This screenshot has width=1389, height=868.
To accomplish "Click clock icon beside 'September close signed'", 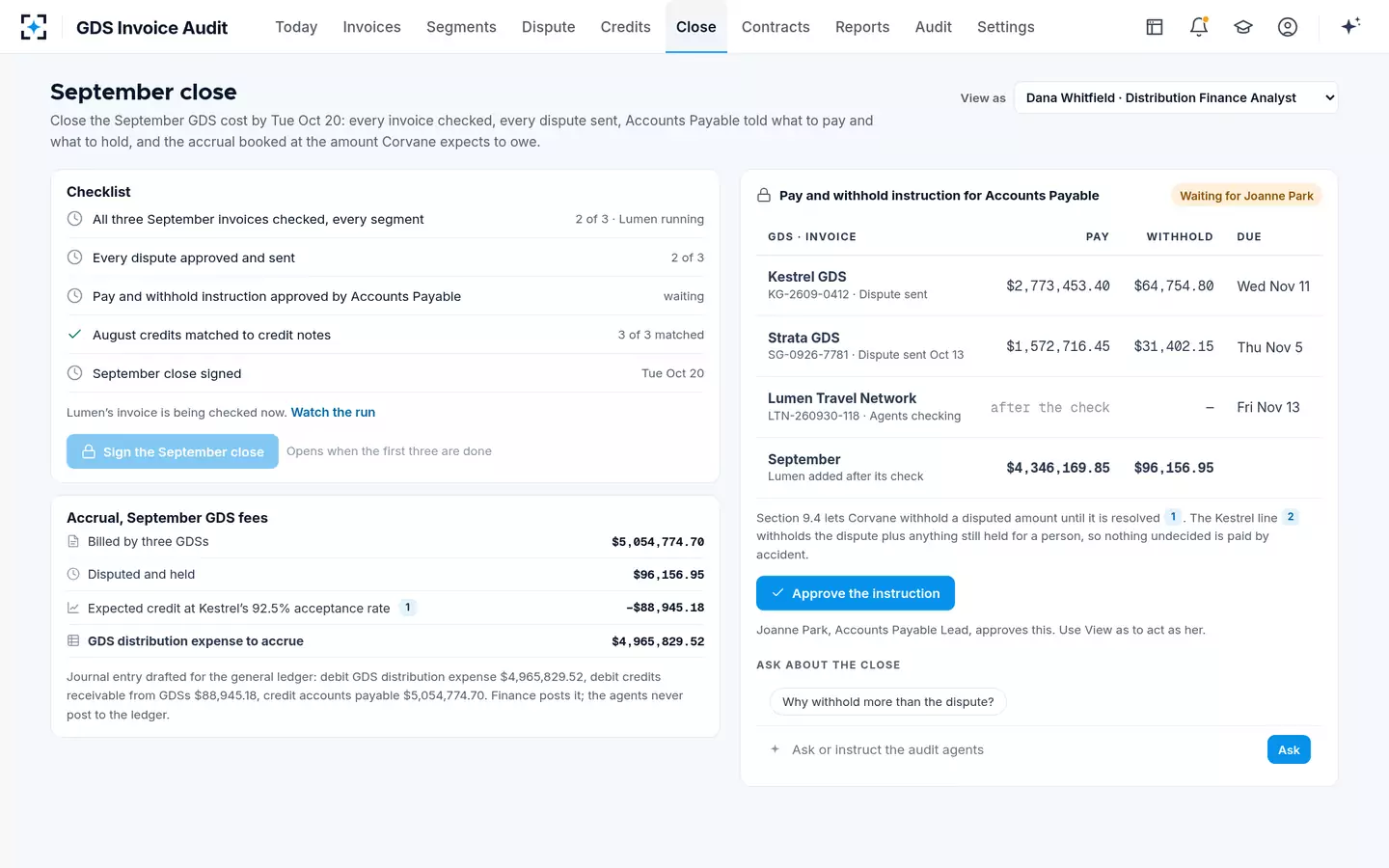I will click(74, 373).
